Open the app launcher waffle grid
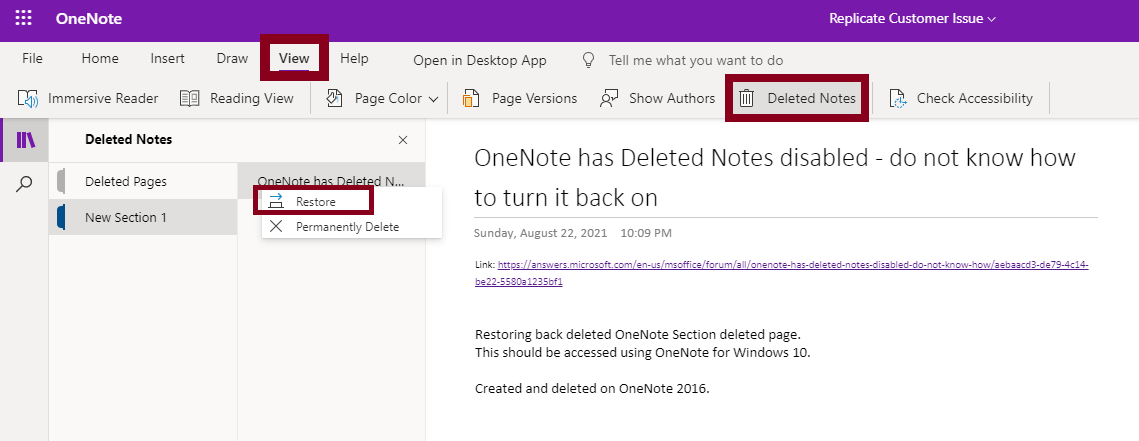Viewport: 1139px width, 441px height. (23, 19)
